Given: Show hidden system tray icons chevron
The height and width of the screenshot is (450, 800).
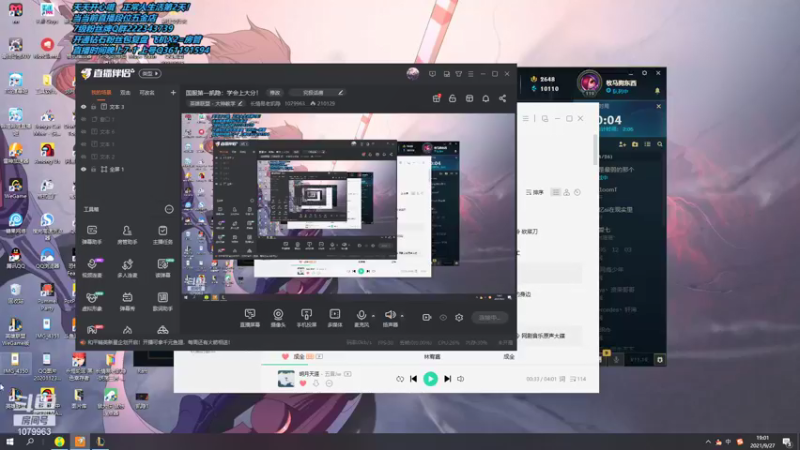Looking at the screenshot, I should pyautogui.click(x=708, y=442).
